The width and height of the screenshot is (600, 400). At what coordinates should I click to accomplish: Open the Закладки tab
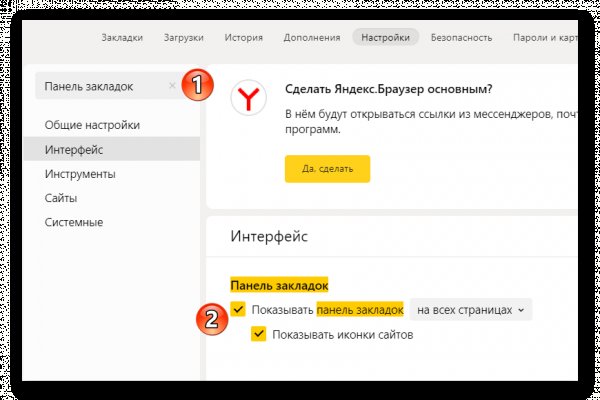pyautogui.click(x=122, y=38)
